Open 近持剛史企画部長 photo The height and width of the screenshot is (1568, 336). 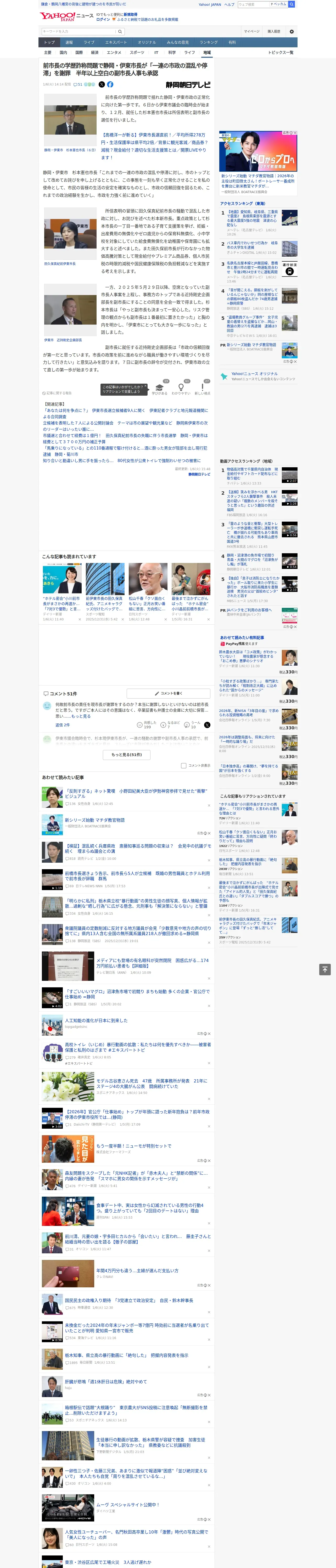(70, 310)
